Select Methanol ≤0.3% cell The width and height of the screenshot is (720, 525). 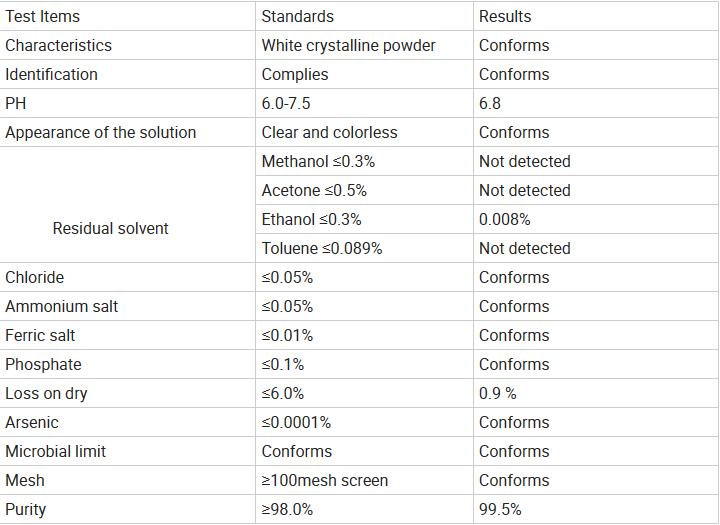tap(365, 161)
